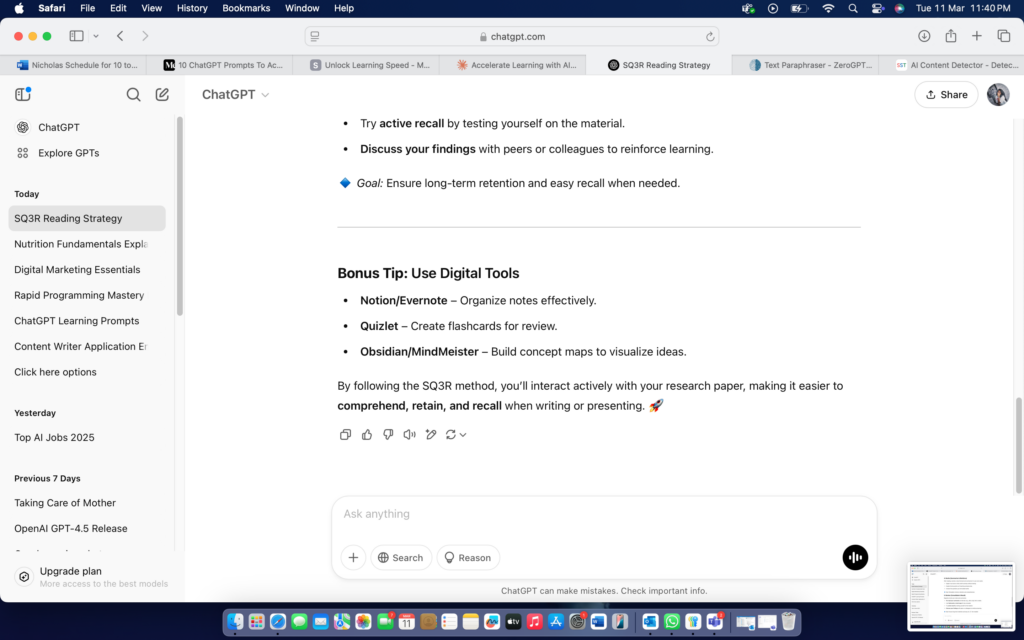Open the Nutrition Fundamentals chat in the sidebar
Viewport: 1024px width, 640px height.
[x=81, y=244]
